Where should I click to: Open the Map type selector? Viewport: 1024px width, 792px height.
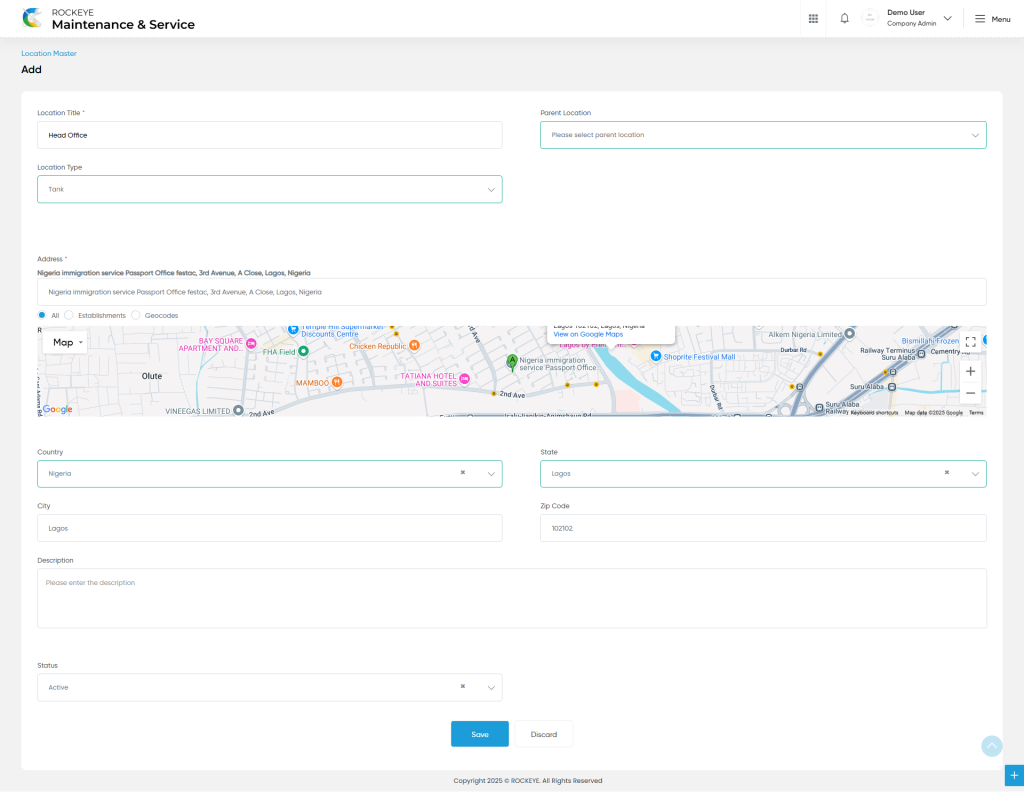tap(65, 342)
